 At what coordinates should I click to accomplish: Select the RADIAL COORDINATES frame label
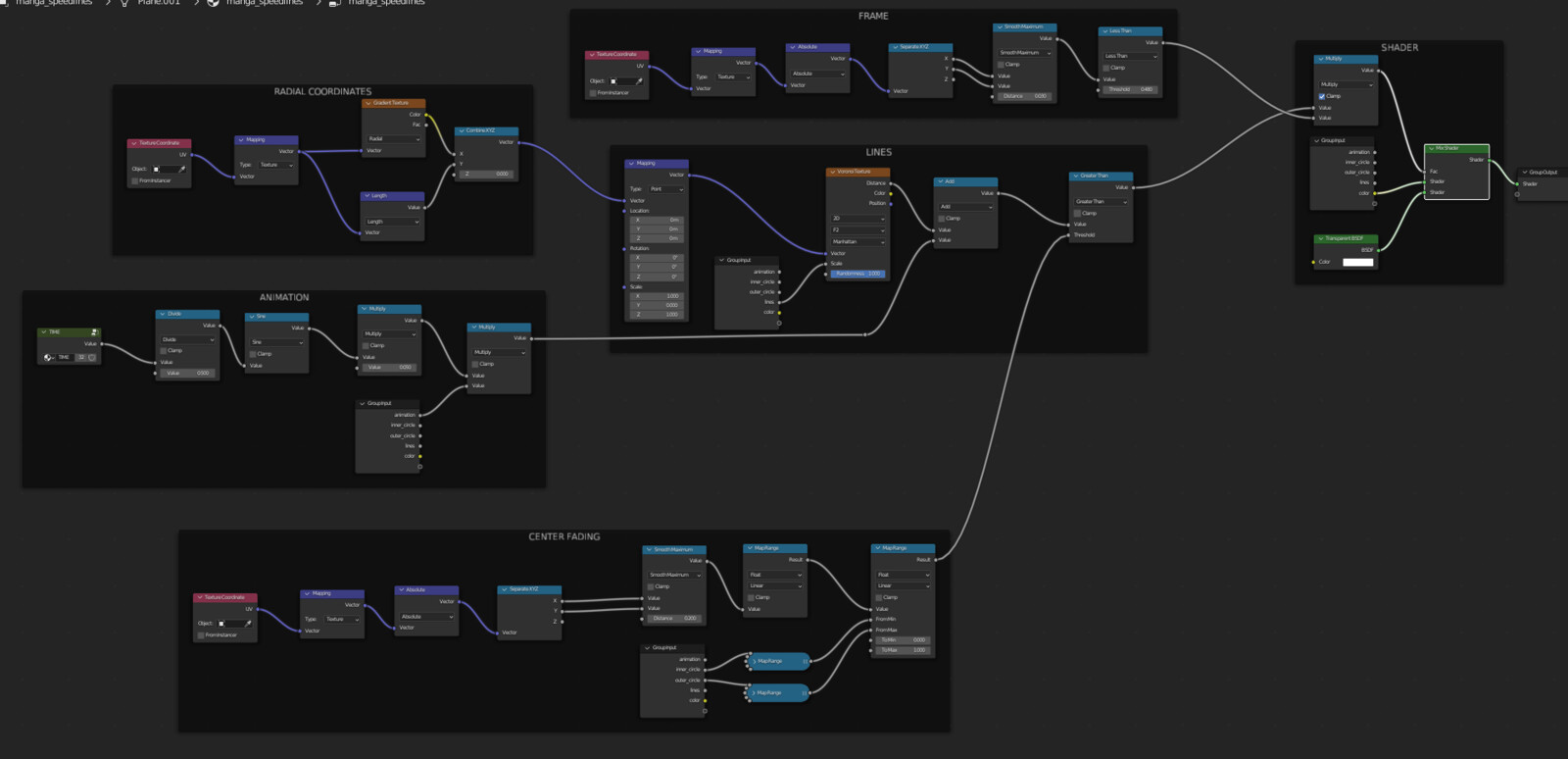click(322, 91)
